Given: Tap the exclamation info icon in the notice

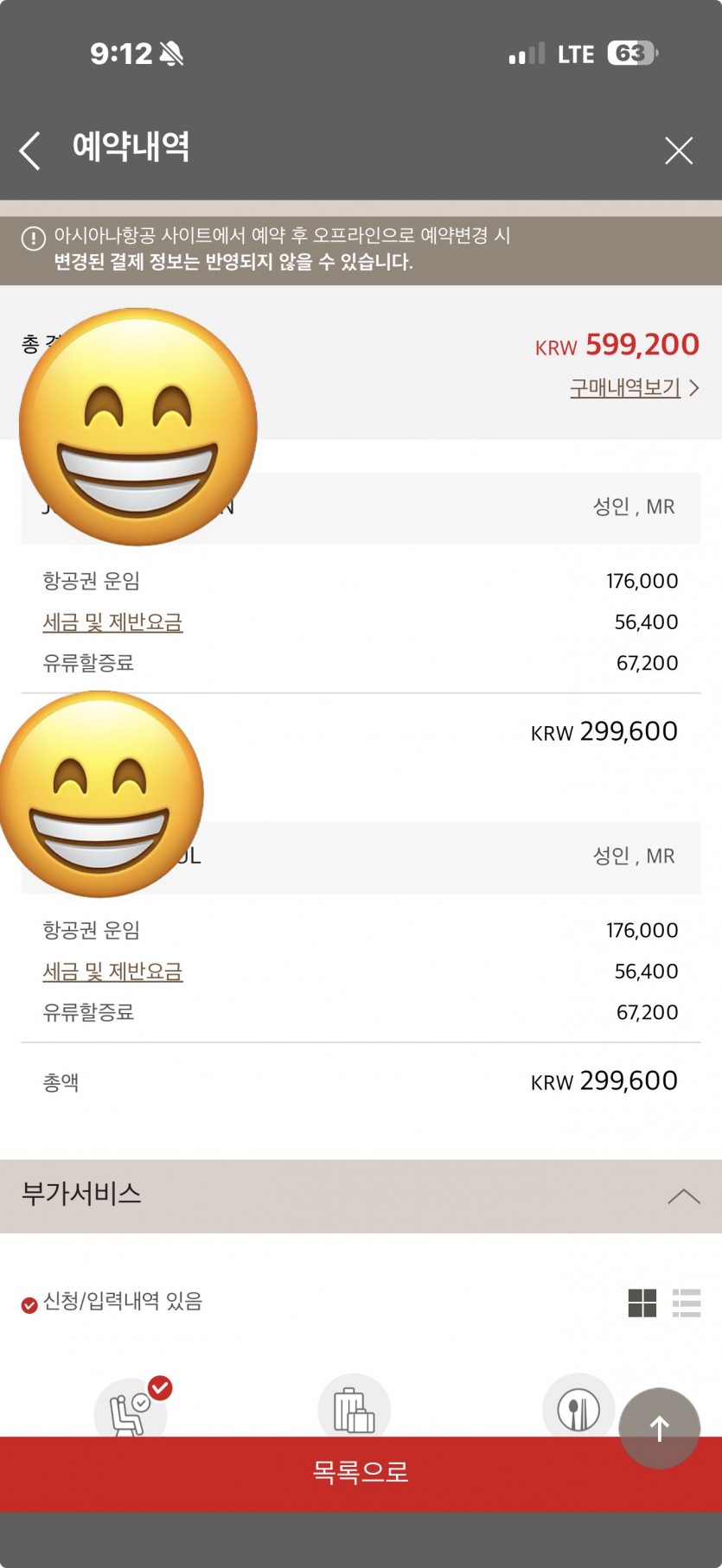Looking at the screenshot, I should [33, 239].
